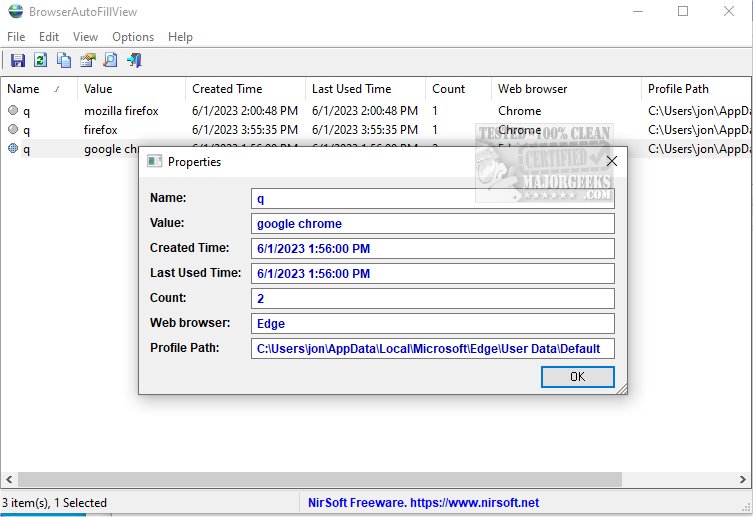Click the Copy Selected Items icon
The width and height of the screenshot is (753, 517).
point(64,60)
